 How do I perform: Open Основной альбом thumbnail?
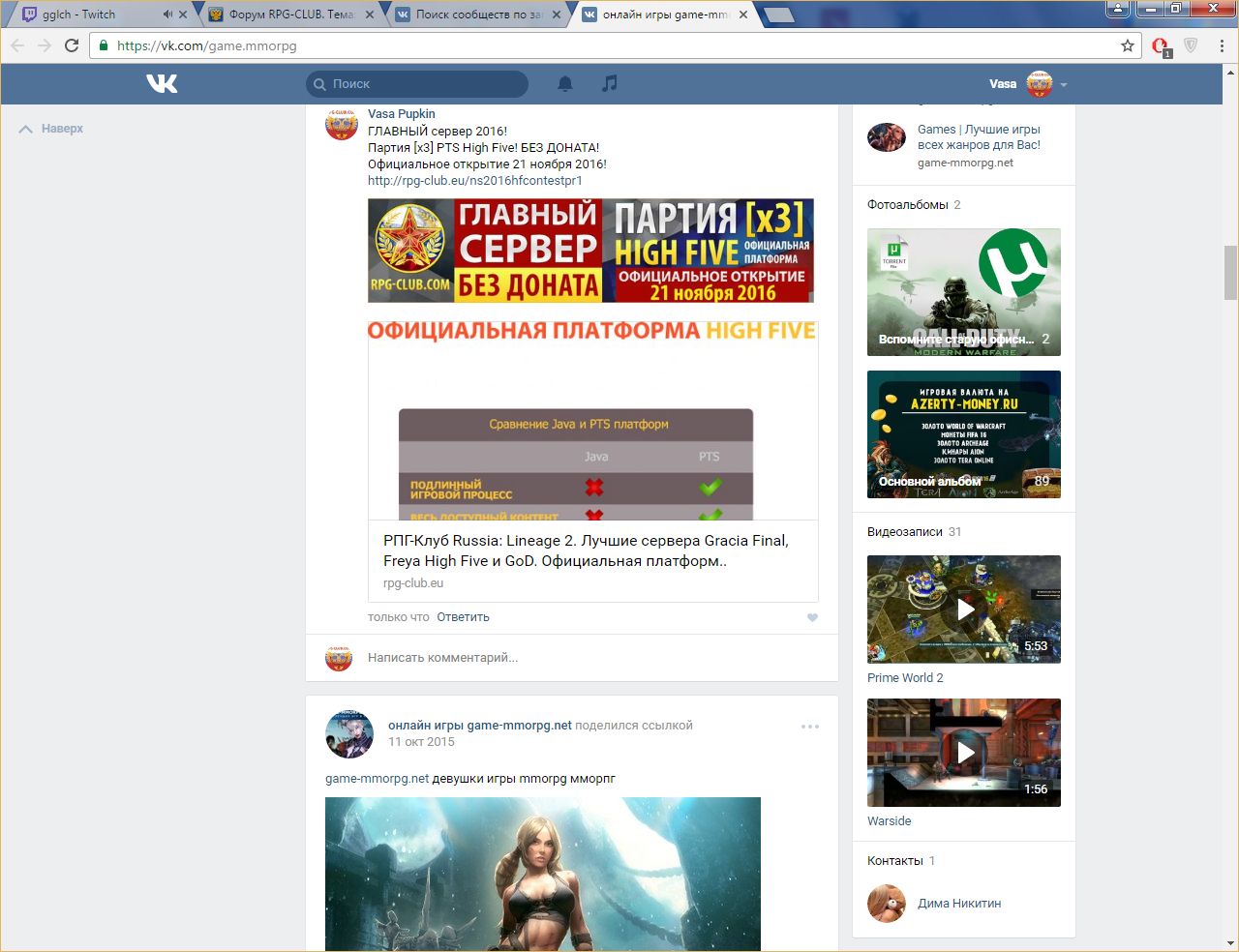tap(964, 434)
